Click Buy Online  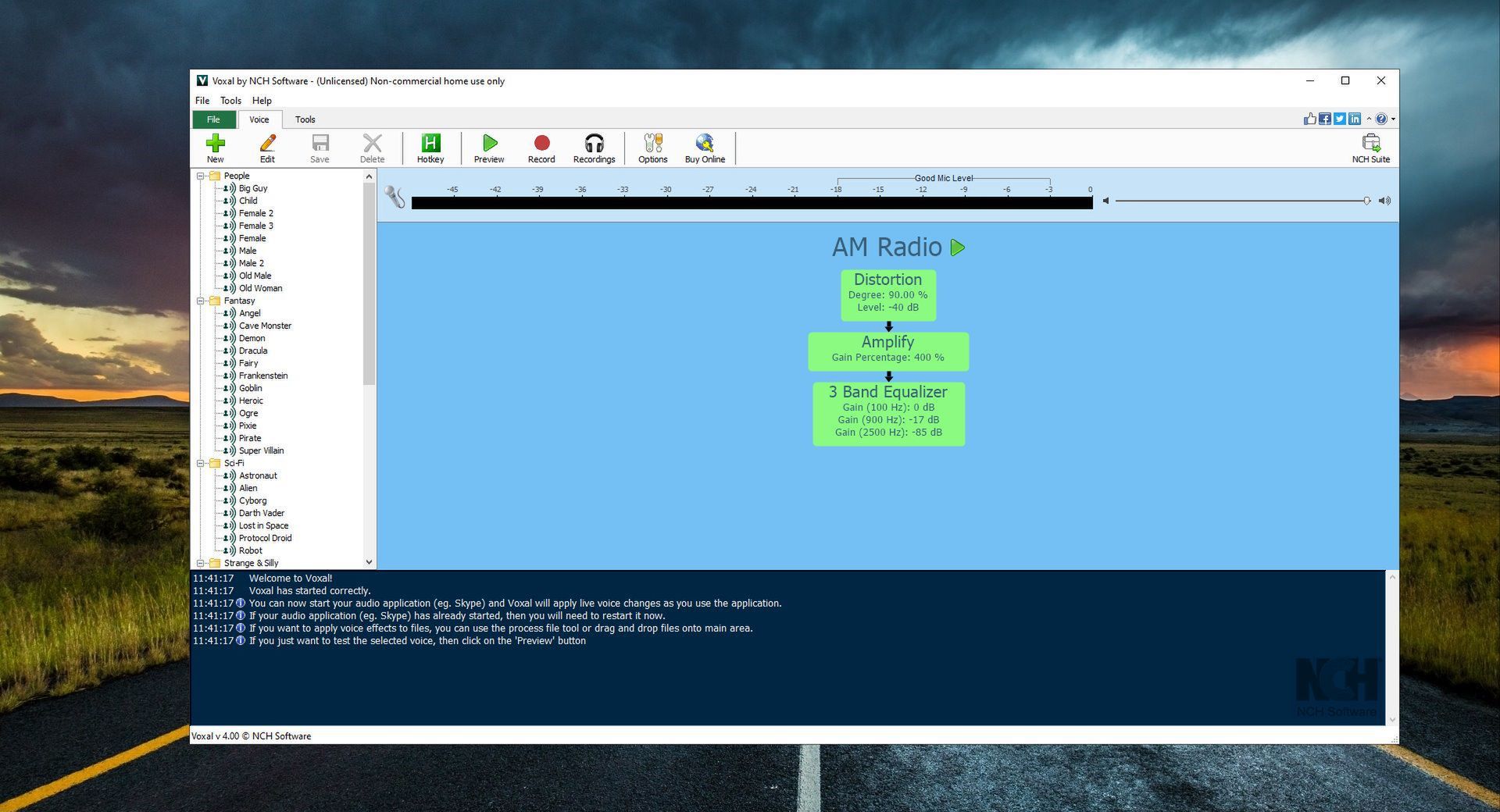pos(705,148)
